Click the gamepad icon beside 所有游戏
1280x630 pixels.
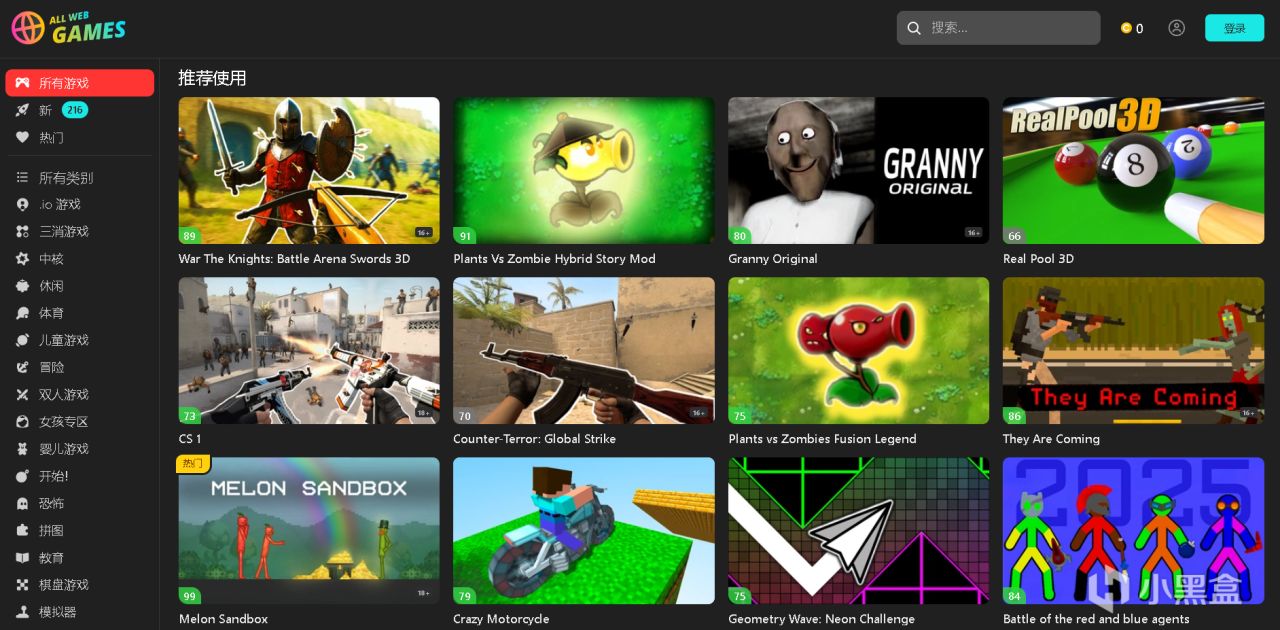click(22, 83)
